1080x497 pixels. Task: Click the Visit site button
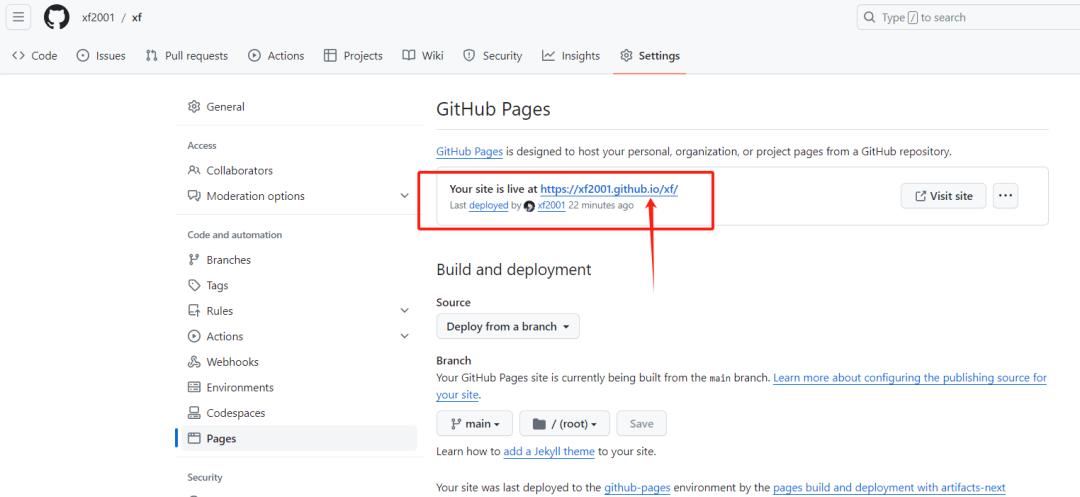pos(944,196)
